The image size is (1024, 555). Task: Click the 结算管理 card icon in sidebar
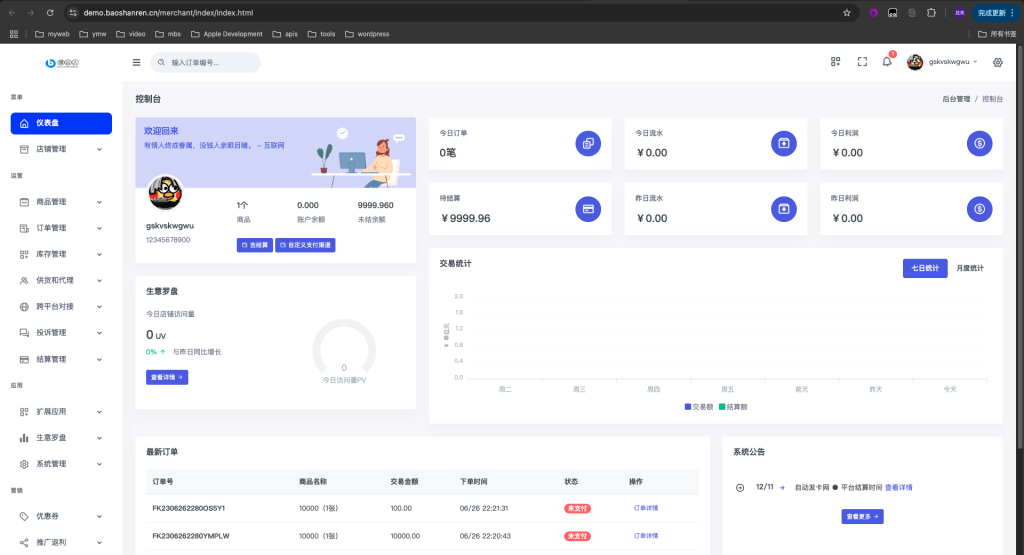pos(24,360)
